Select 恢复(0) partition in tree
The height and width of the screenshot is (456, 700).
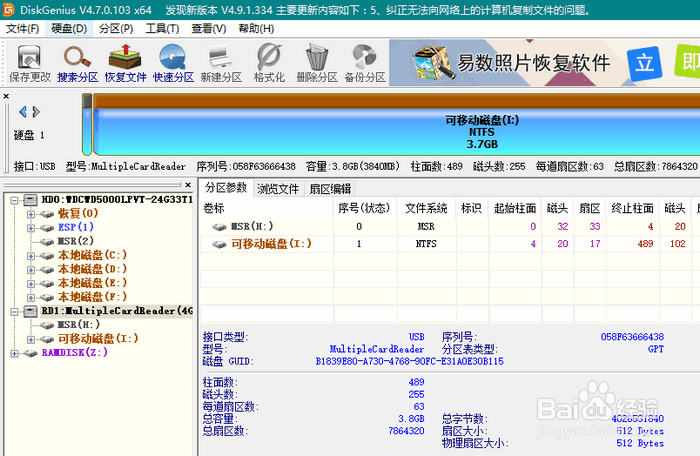click(x=78, y=213)
